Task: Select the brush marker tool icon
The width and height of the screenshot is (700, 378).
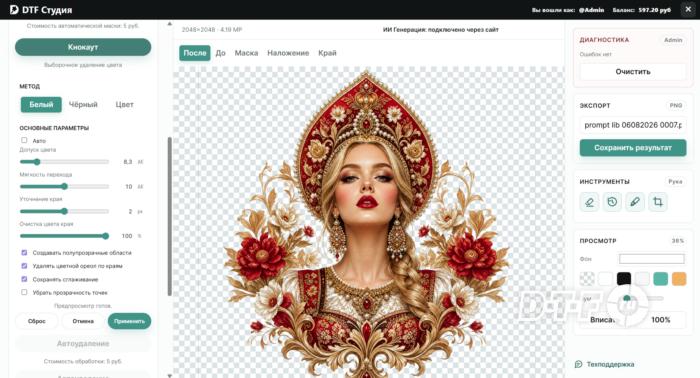Action: (x=635, y=202)
